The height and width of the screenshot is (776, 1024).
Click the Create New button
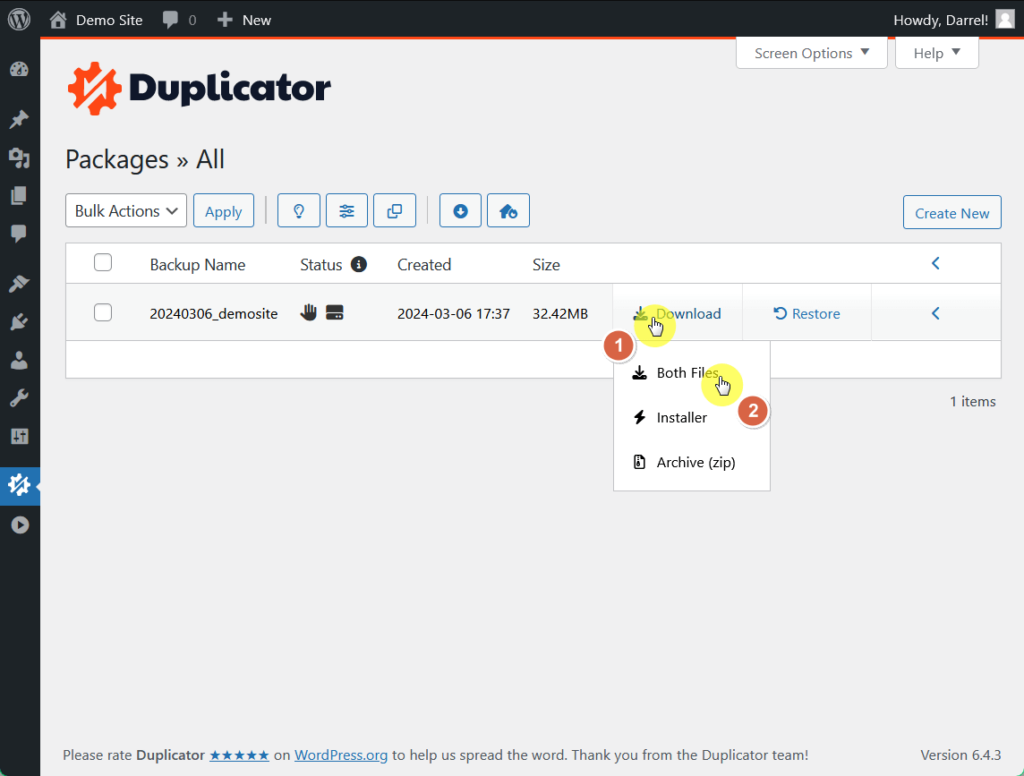[x=952, y=212]
